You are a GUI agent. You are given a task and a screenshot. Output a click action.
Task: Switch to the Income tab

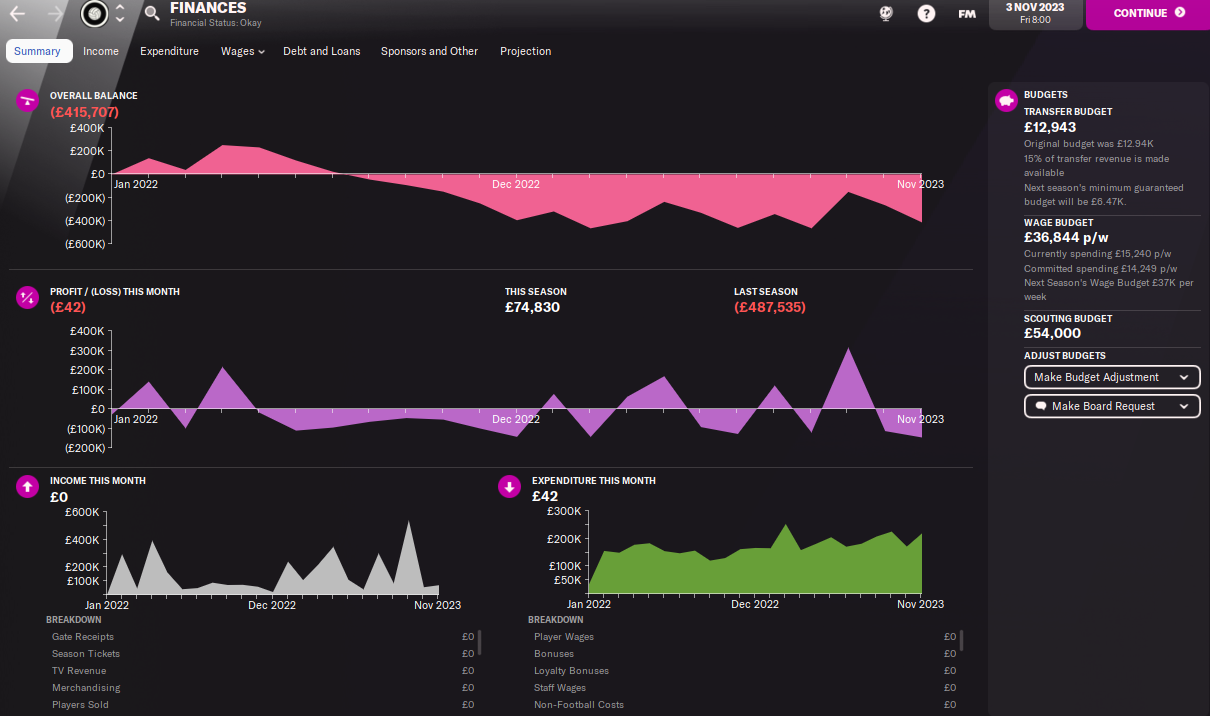[x=101, y=51]
